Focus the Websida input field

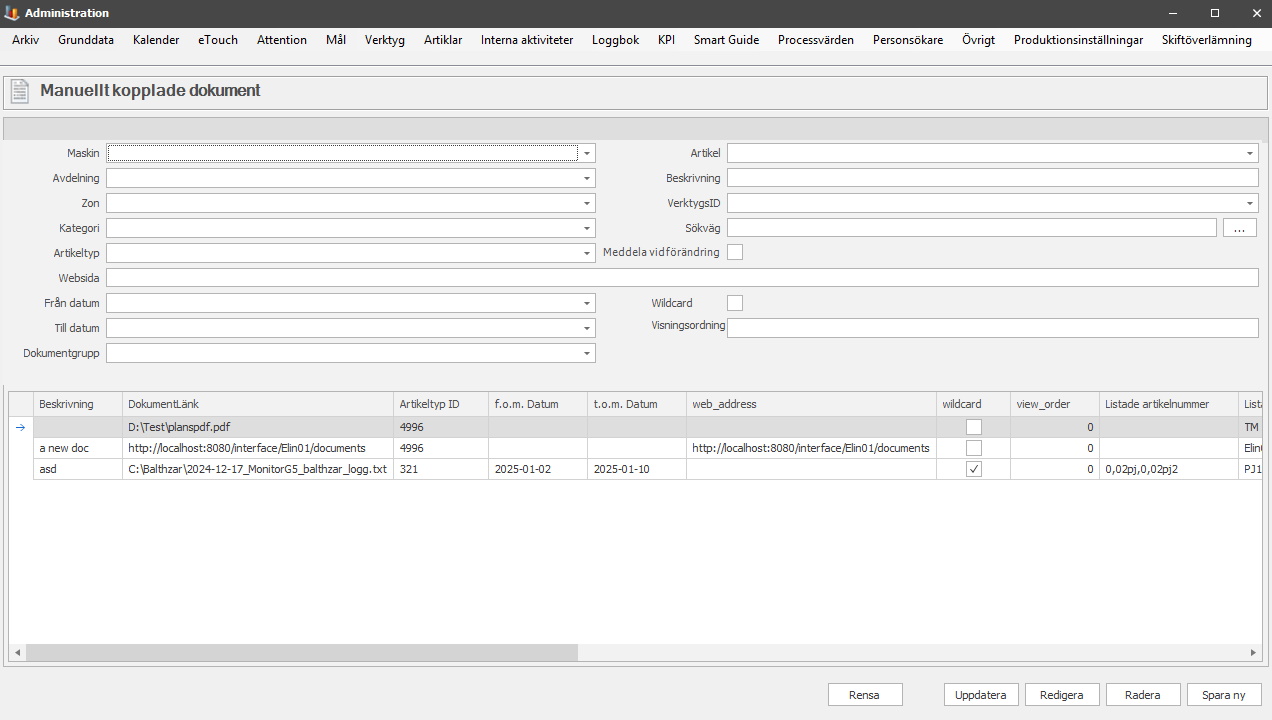tap(682, 278)
